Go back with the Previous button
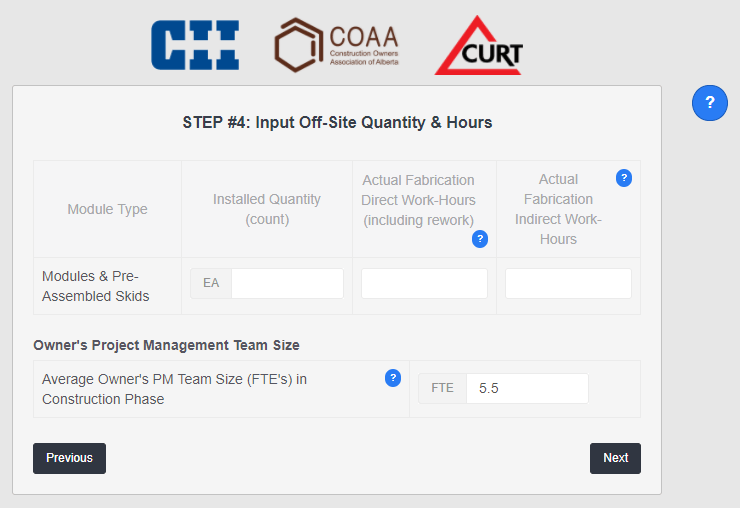Viewport: 740px width, 508px height. pyautogui.click(x=69, y=458)
